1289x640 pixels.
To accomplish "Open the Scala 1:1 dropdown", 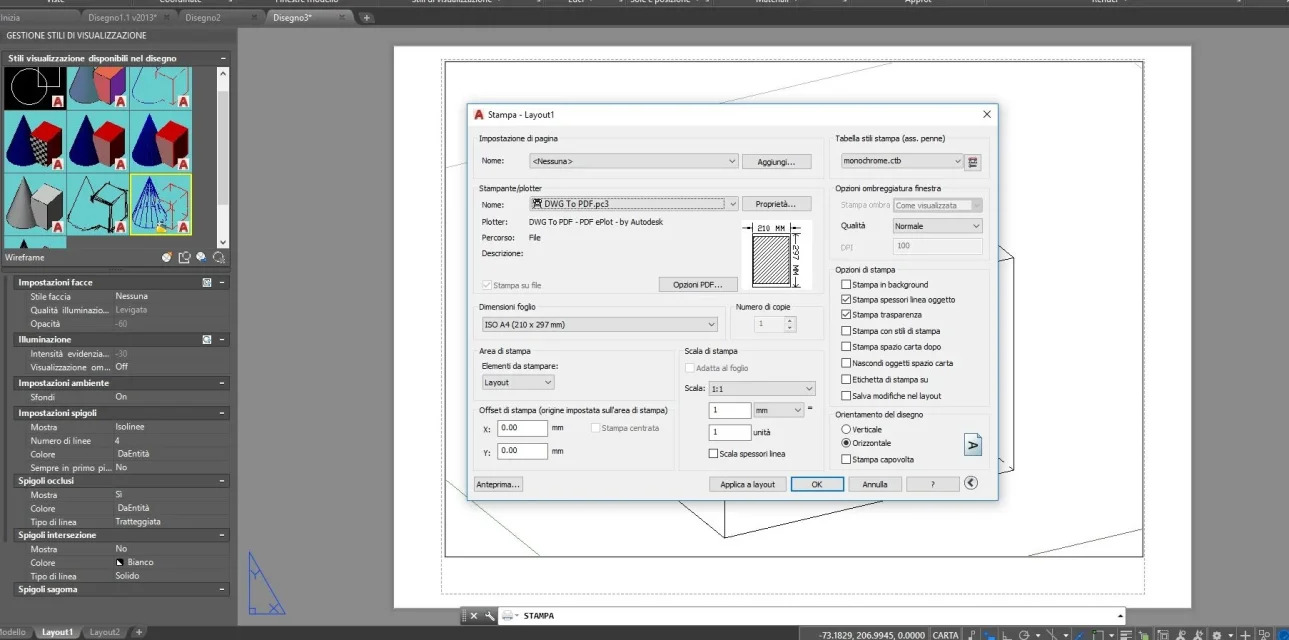I will (x=761, y=388).
